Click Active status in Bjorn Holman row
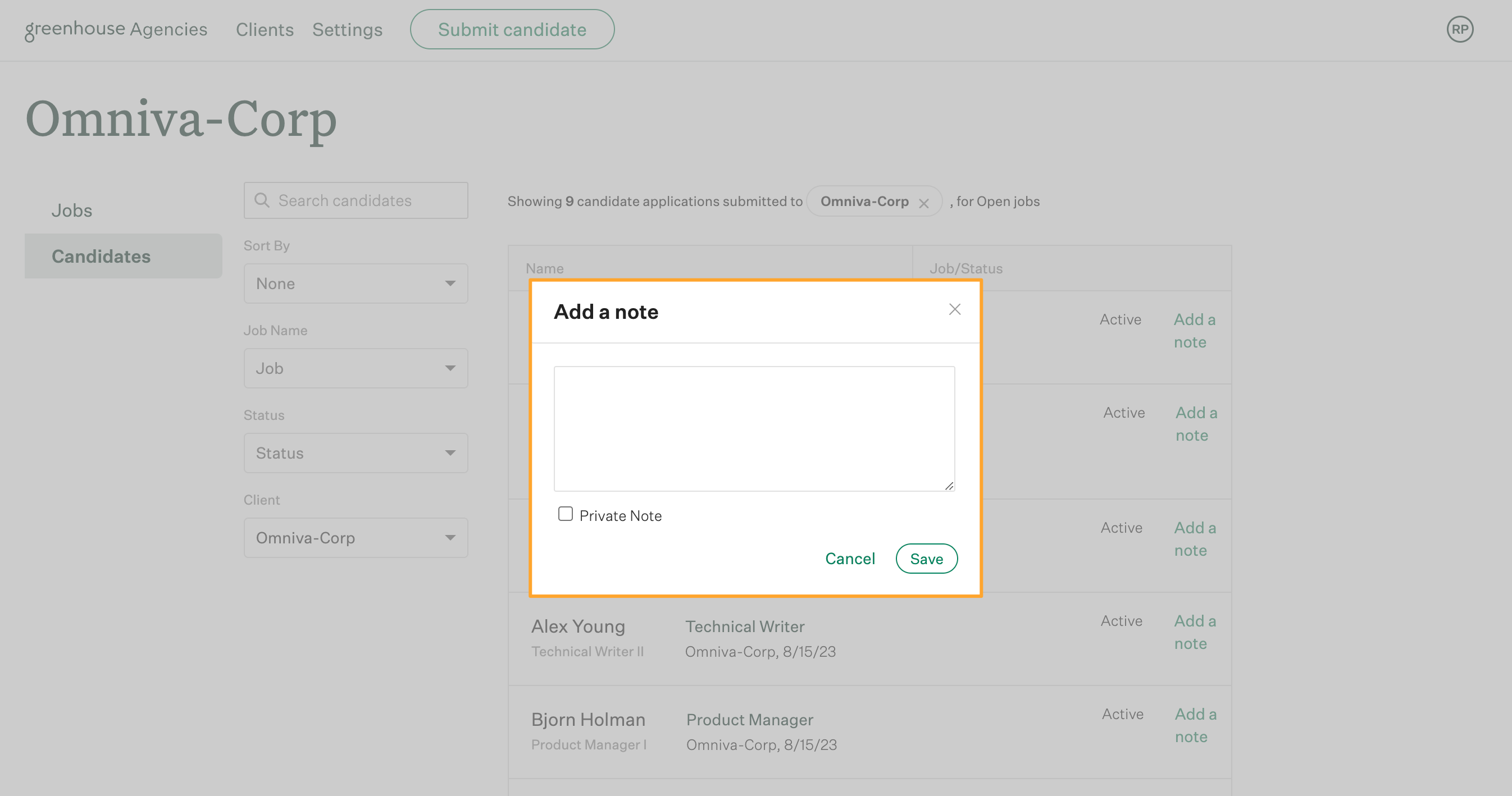This screenshot has height=796, width=1512. click(1122, 714)
